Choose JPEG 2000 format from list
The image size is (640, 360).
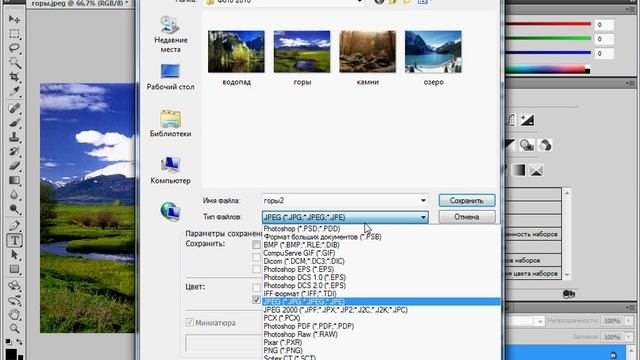[x=381, y=310]
